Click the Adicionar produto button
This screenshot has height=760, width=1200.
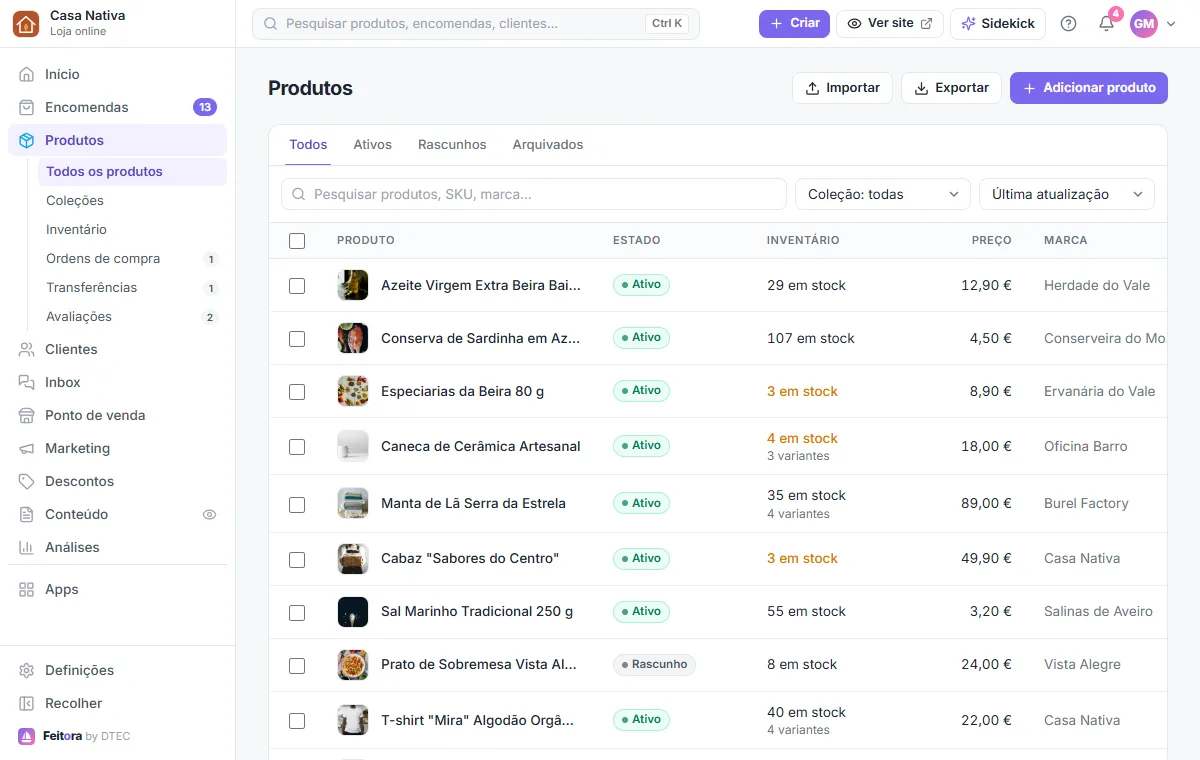click(1089, 88)
